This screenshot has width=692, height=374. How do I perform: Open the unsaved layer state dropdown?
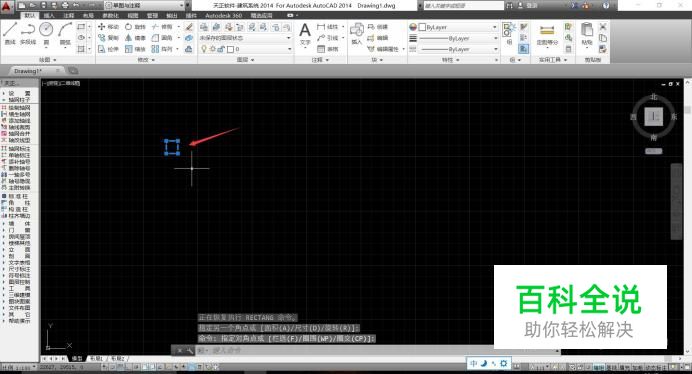click(x=245, y=38)
